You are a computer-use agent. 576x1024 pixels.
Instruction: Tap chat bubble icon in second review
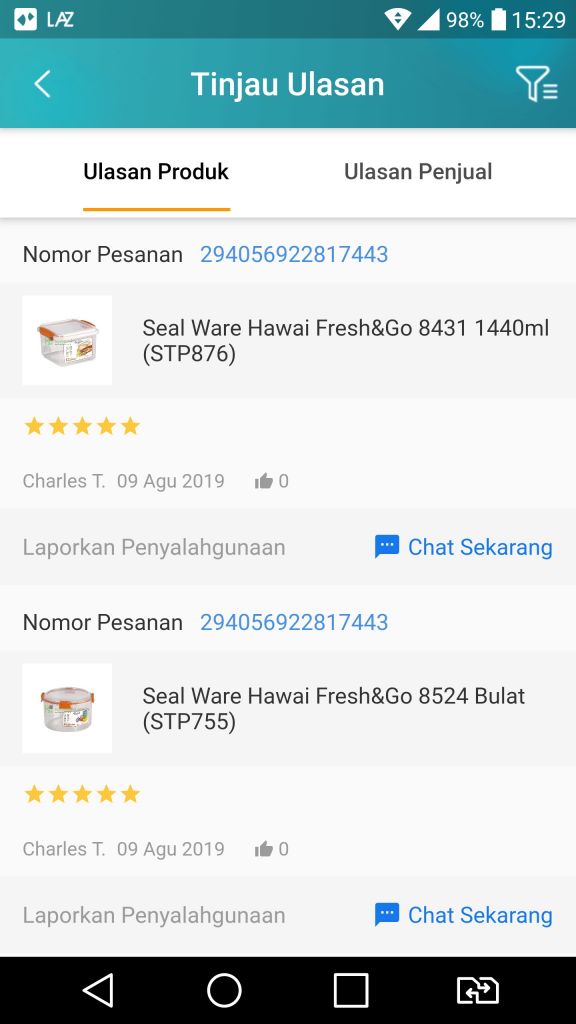click(387, 914)
